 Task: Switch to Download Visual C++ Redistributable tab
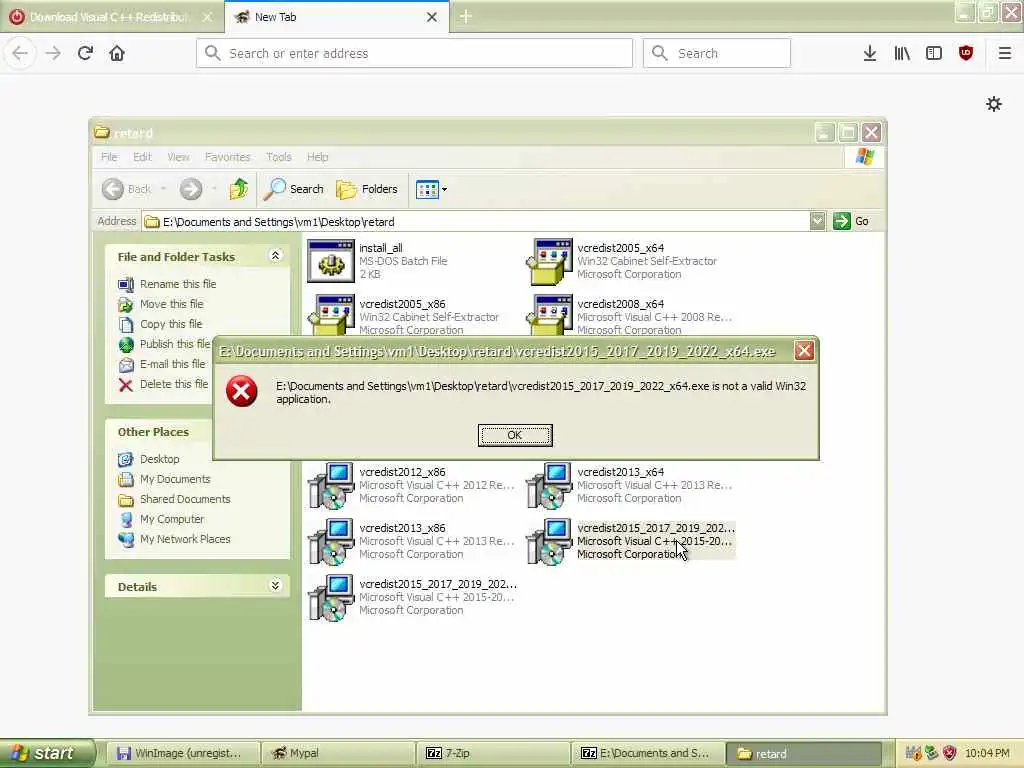click(x=111, y=17)
